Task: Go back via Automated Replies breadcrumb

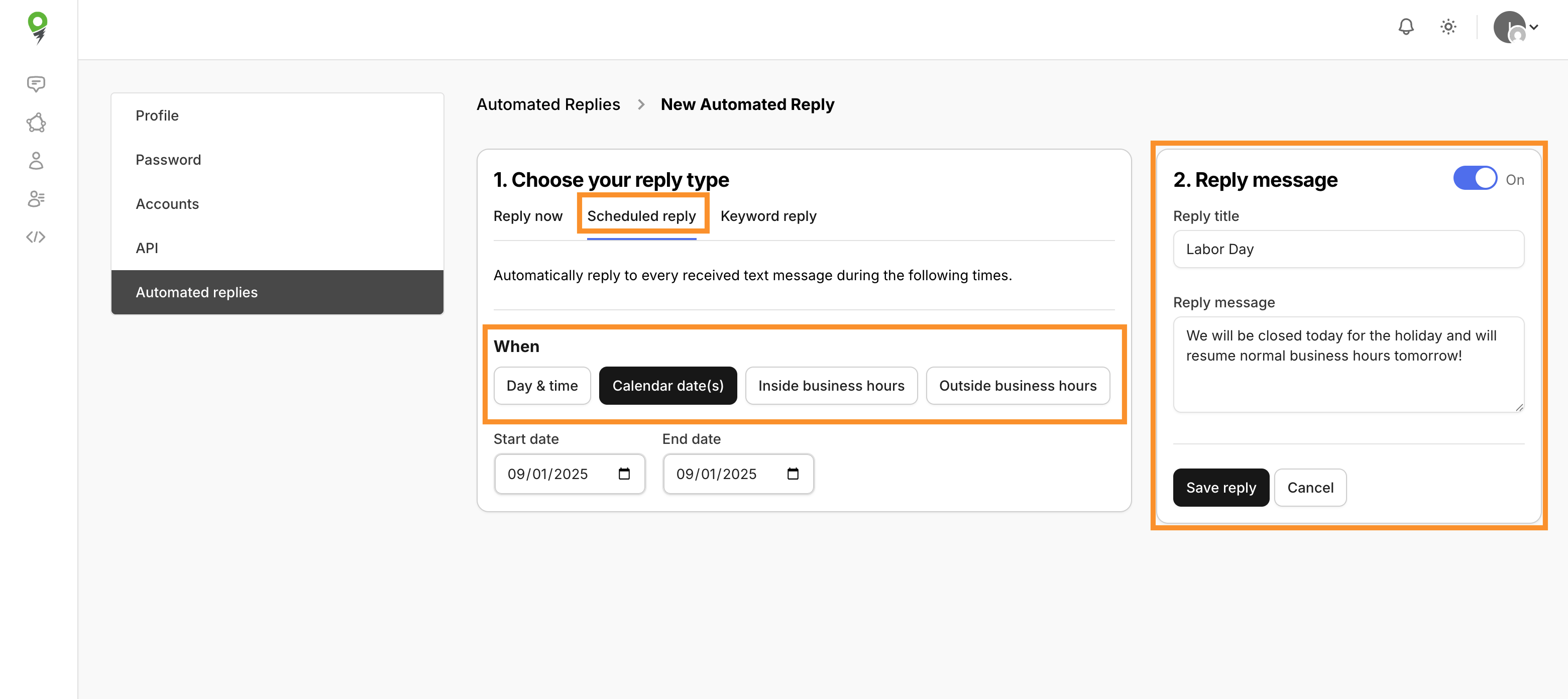Action: click(x=548, y=104)
